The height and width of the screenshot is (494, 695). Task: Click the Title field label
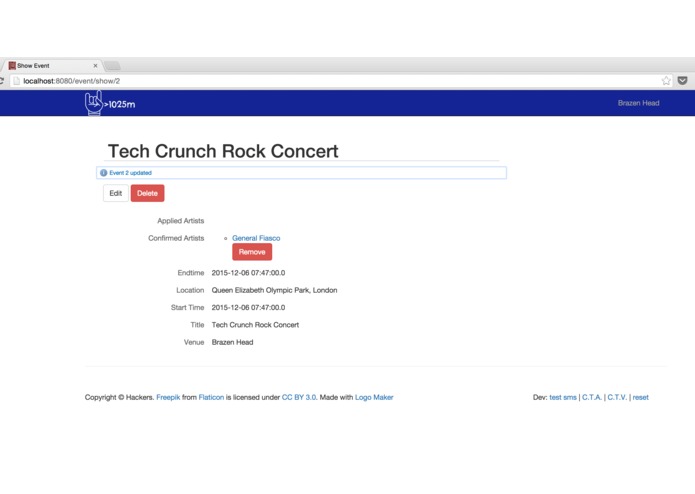point(197,324)
